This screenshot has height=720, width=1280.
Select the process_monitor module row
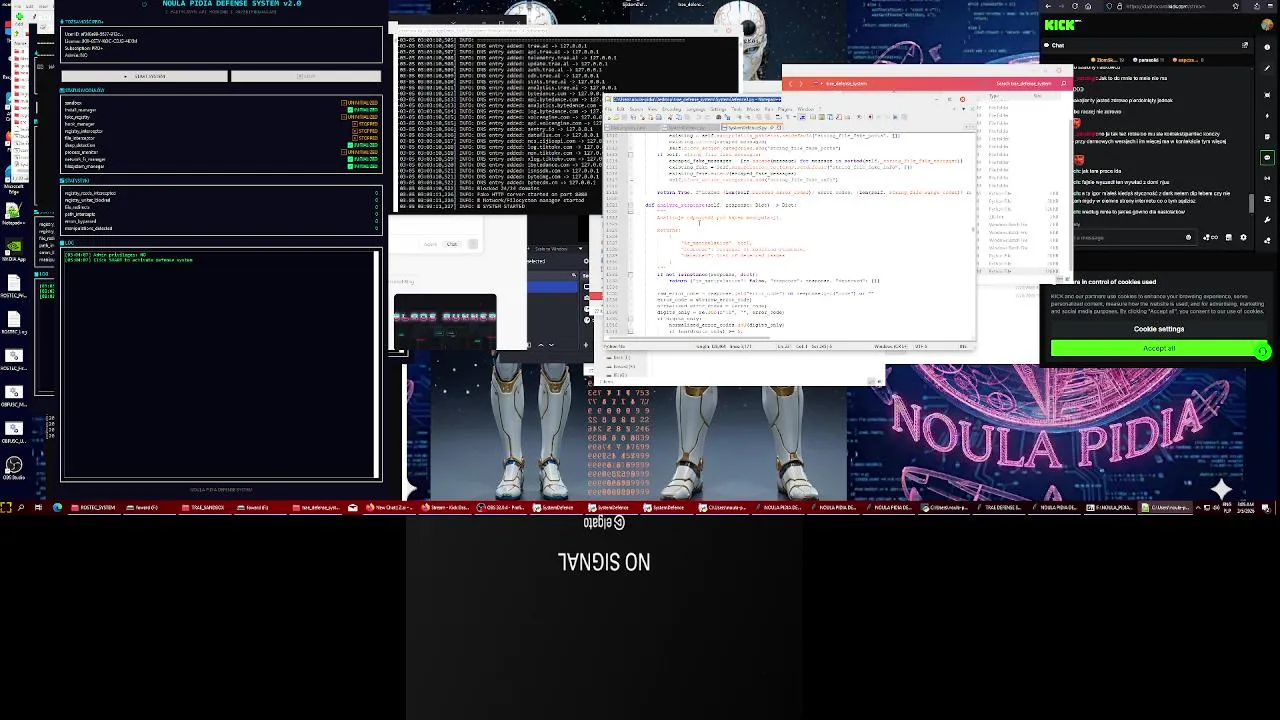coord(221,152)
